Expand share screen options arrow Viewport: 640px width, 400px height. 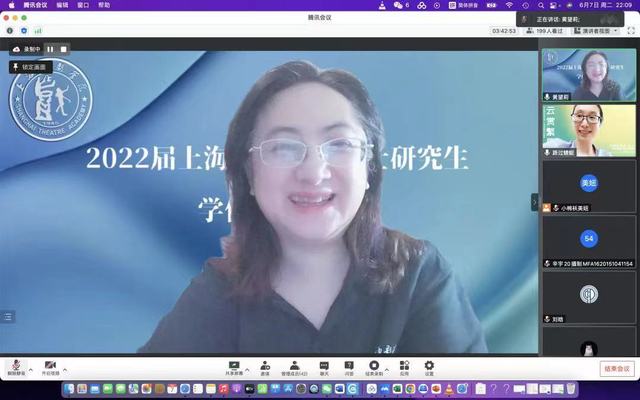point(249,368)
